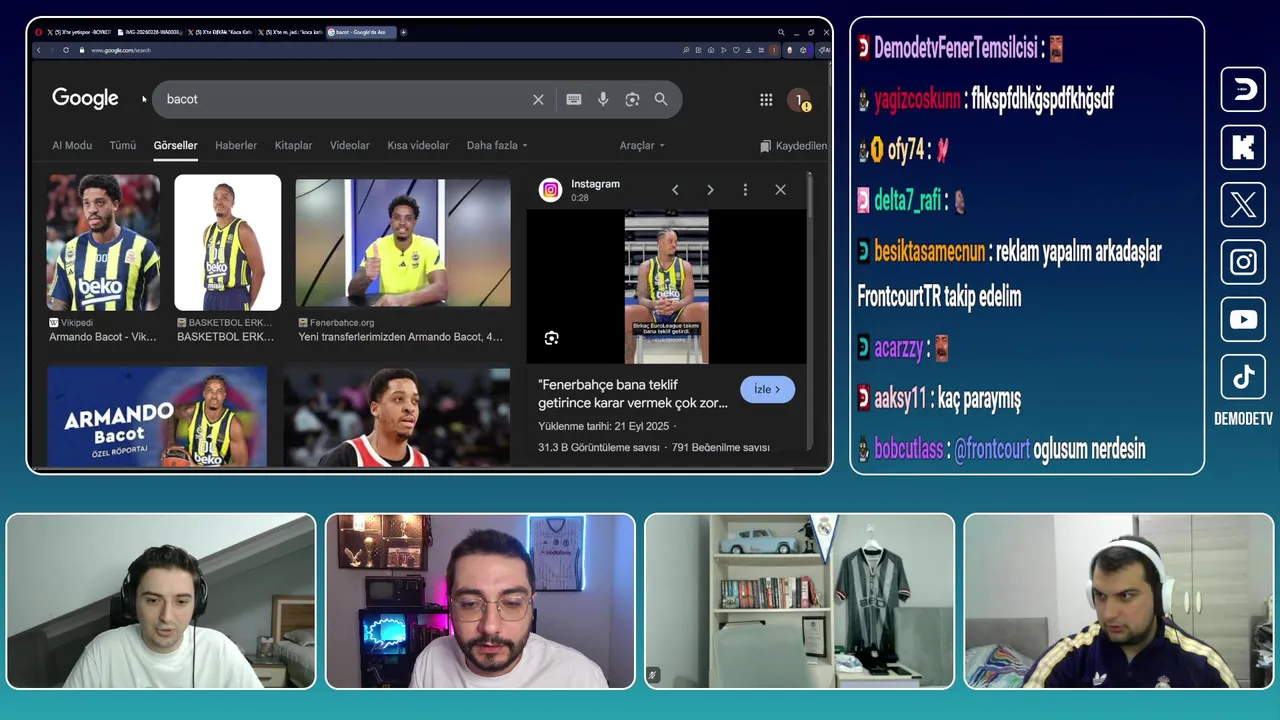Switch to the Tümü tab
Viewport: 1280px width, 720px height.
click(x=123, y=146)
